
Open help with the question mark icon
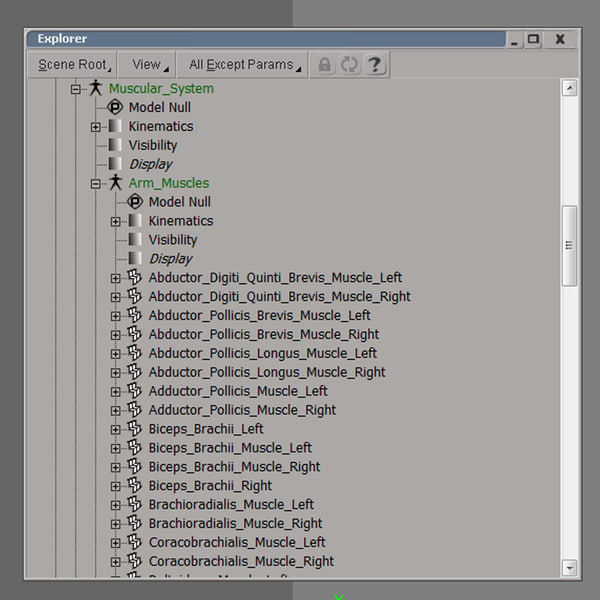point(375,65)
